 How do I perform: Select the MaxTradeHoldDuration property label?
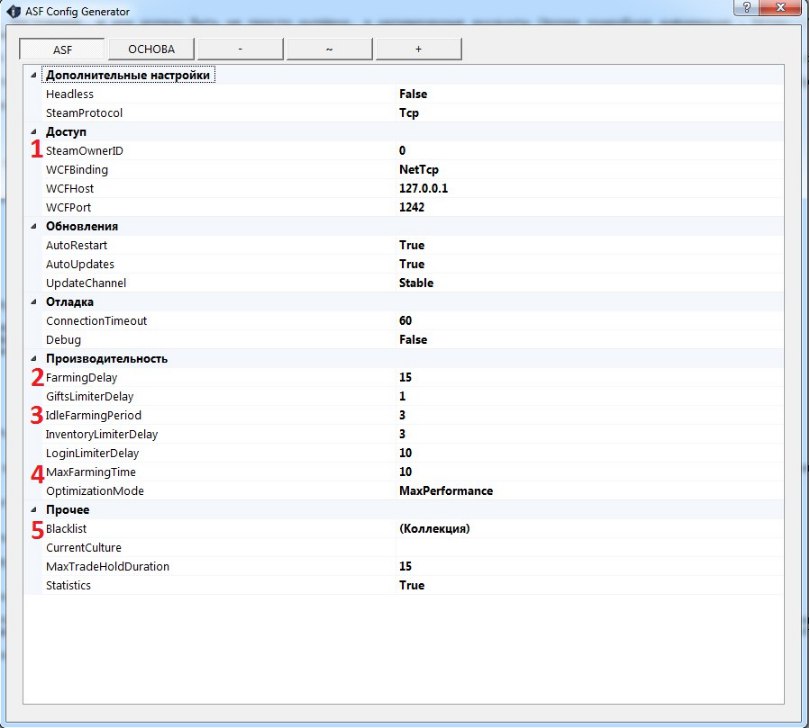tap(107, 567)
